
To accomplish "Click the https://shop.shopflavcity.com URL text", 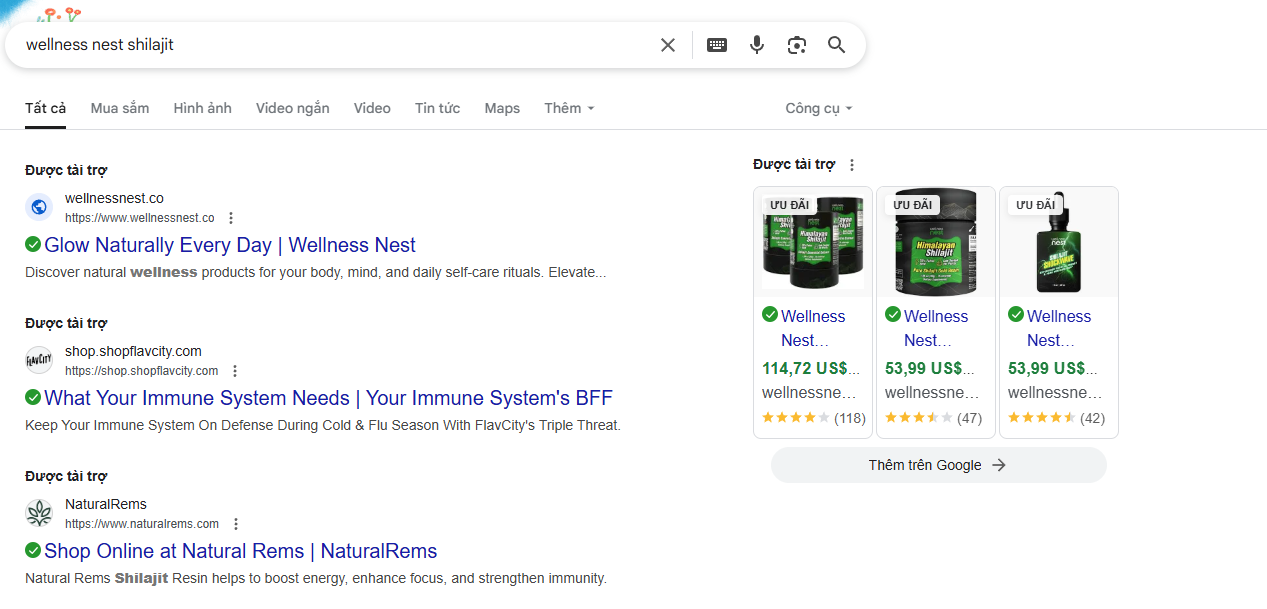I will pos(142,371).
